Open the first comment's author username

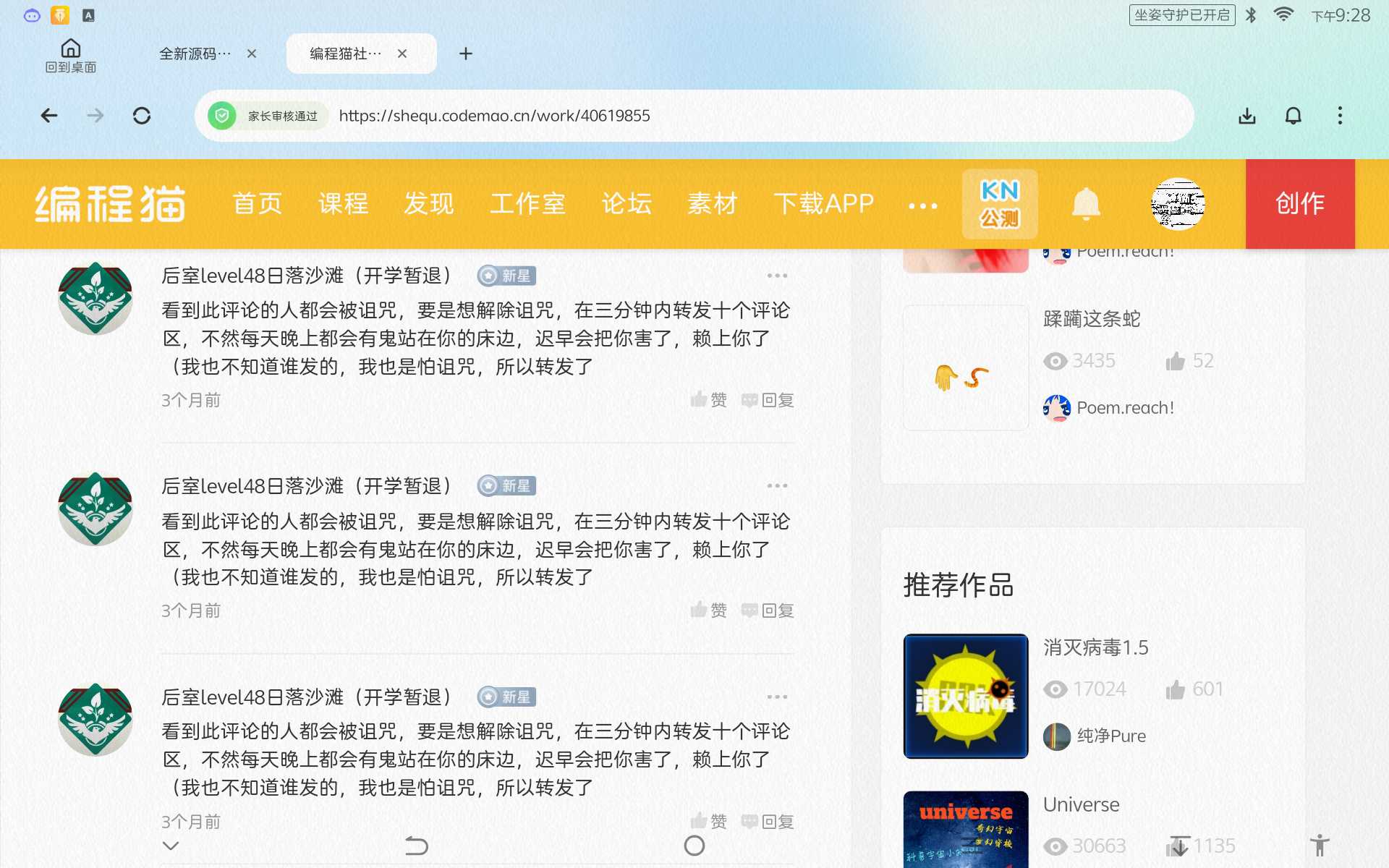tap(307, 276)
